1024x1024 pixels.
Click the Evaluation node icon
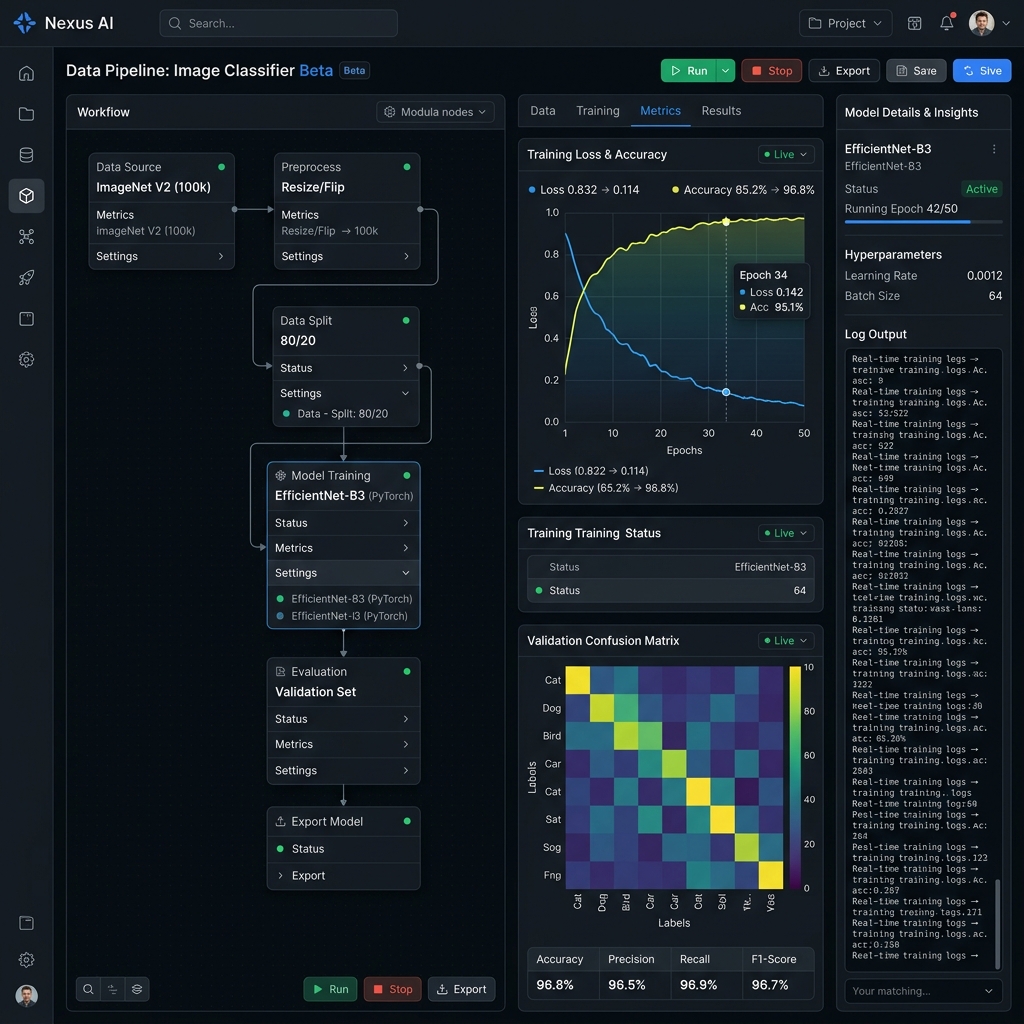[x=281, y=671]
